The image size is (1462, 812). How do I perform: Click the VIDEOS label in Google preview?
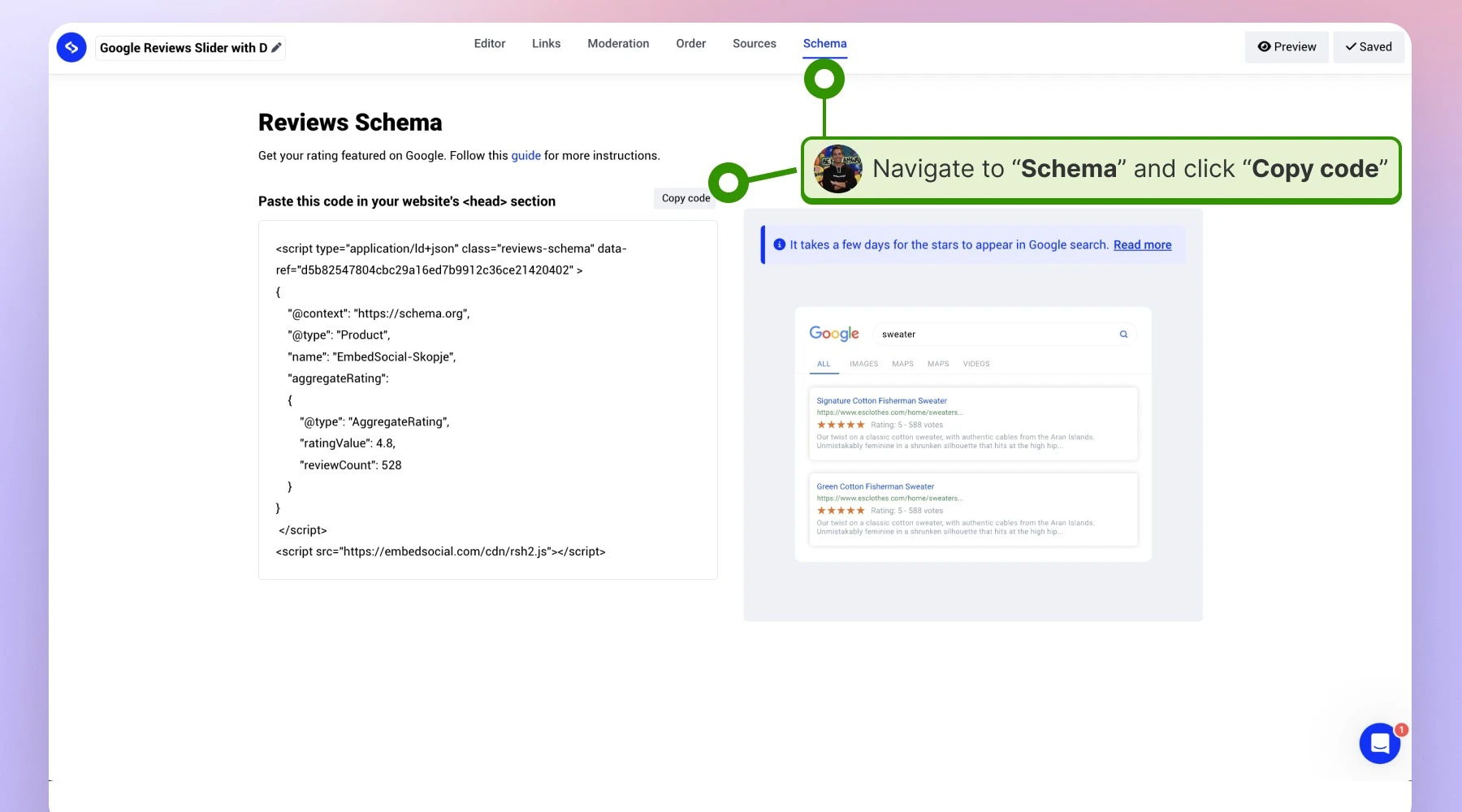[976, 365]
